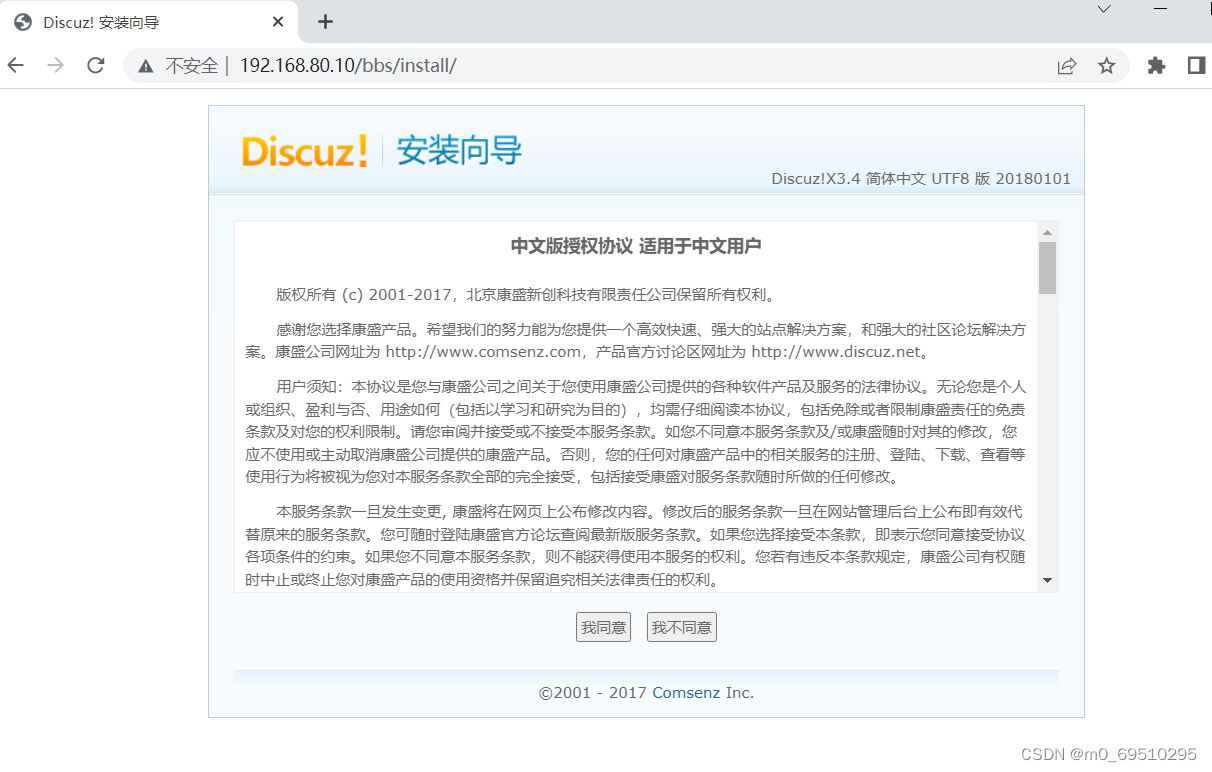This screenshot has height=772, width=1212.
Task: Minimize the browser window
Action: pyautogui.click(x=1160, y=9)
